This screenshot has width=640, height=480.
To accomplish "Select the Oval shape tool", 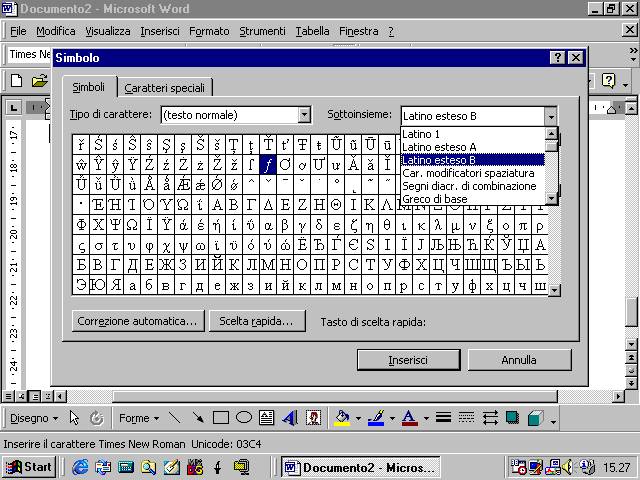I will tap(244, 418).
